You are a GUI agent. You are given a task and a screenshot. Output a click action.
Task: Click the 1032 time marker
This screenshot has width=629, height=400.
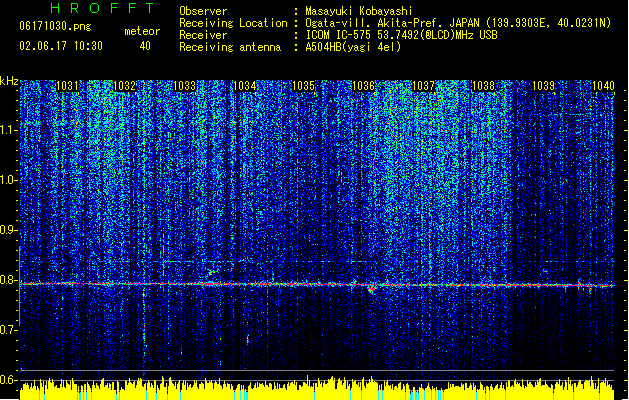125,86
